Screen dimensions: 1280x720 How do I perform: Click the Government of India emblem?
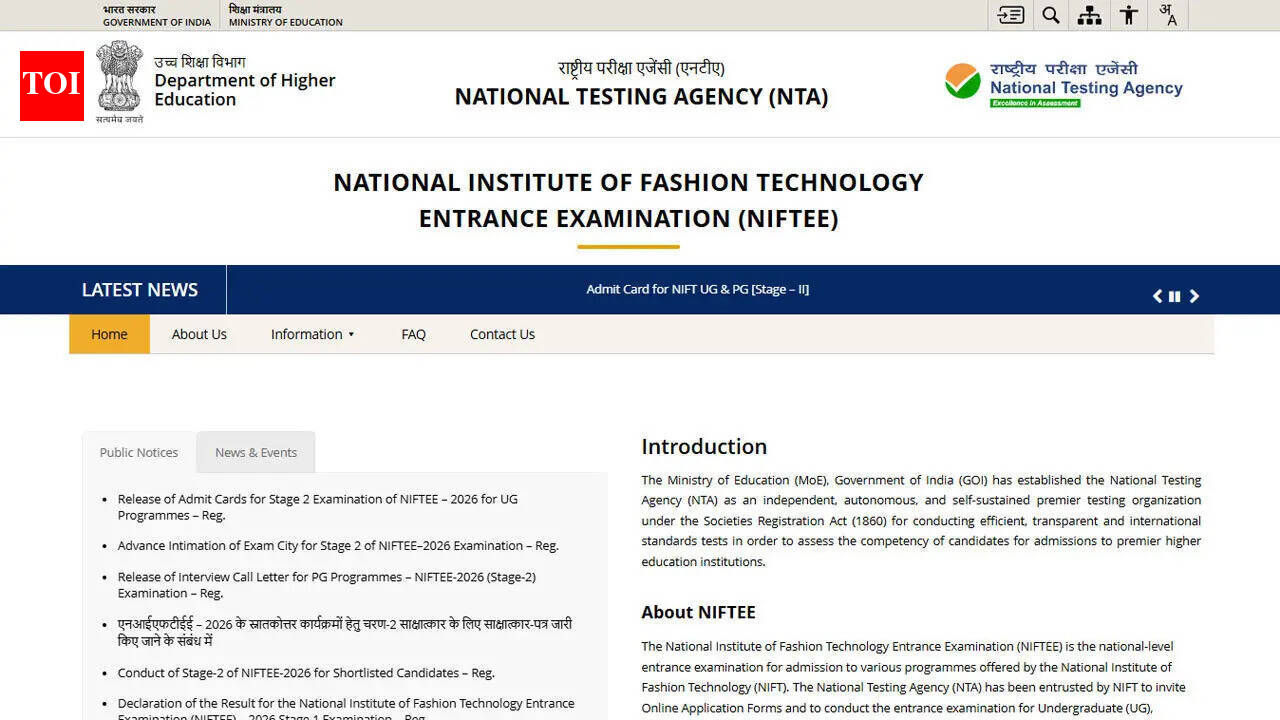[x=120, y=82]
